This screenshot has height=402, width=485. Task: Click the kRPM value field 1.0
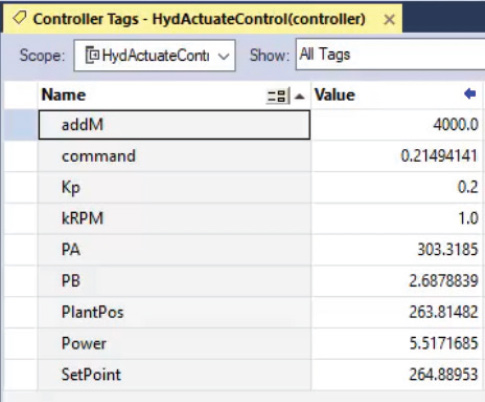pyautogui.click(x=396, y=218)
